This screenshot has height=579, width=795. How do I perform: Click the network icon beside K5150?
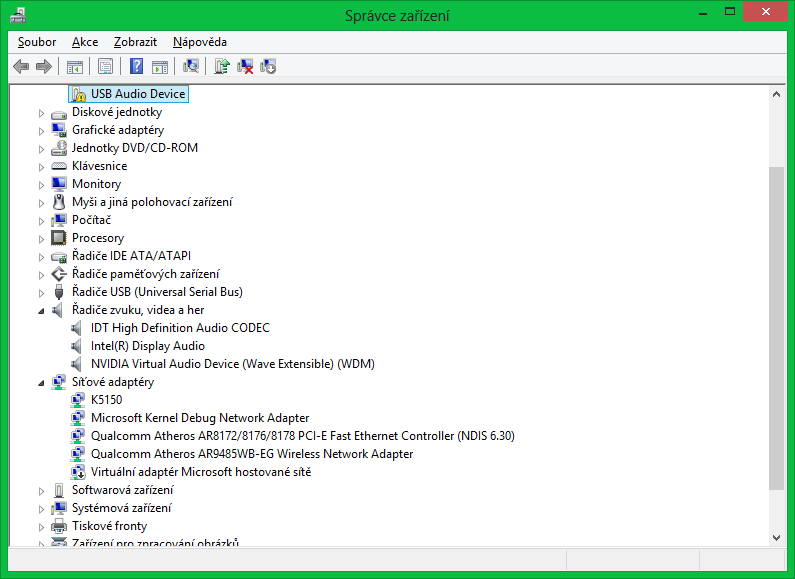78,400
